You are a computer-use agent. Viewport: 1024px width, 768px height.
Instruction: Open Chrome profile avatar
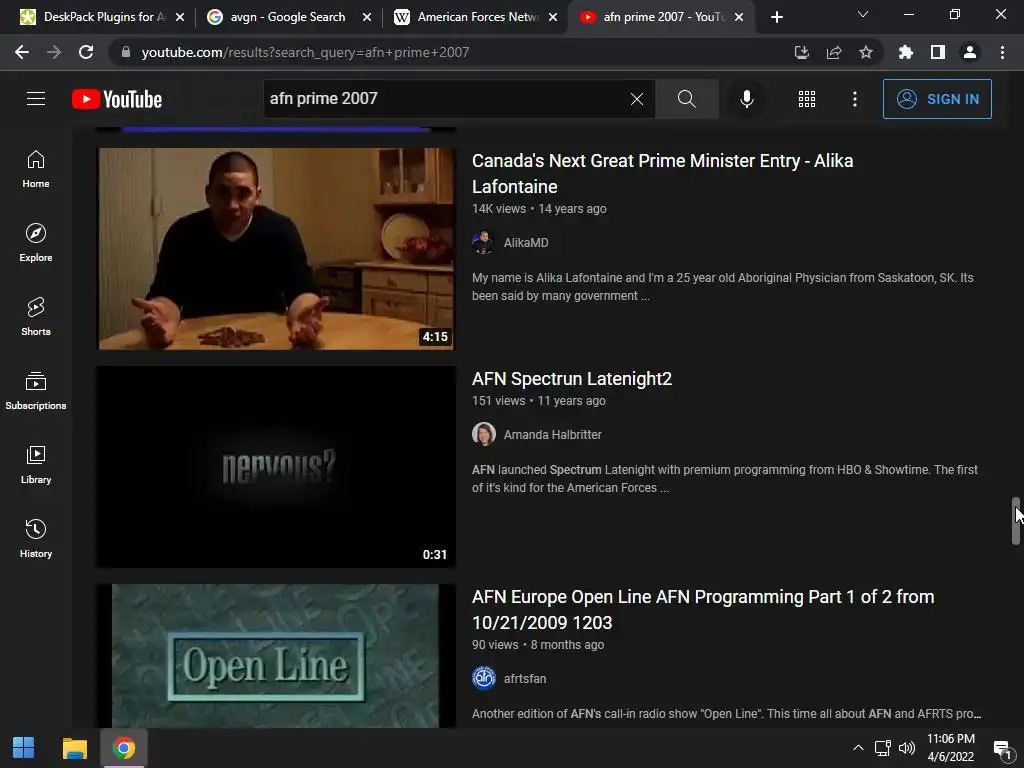tap(970, 52)
